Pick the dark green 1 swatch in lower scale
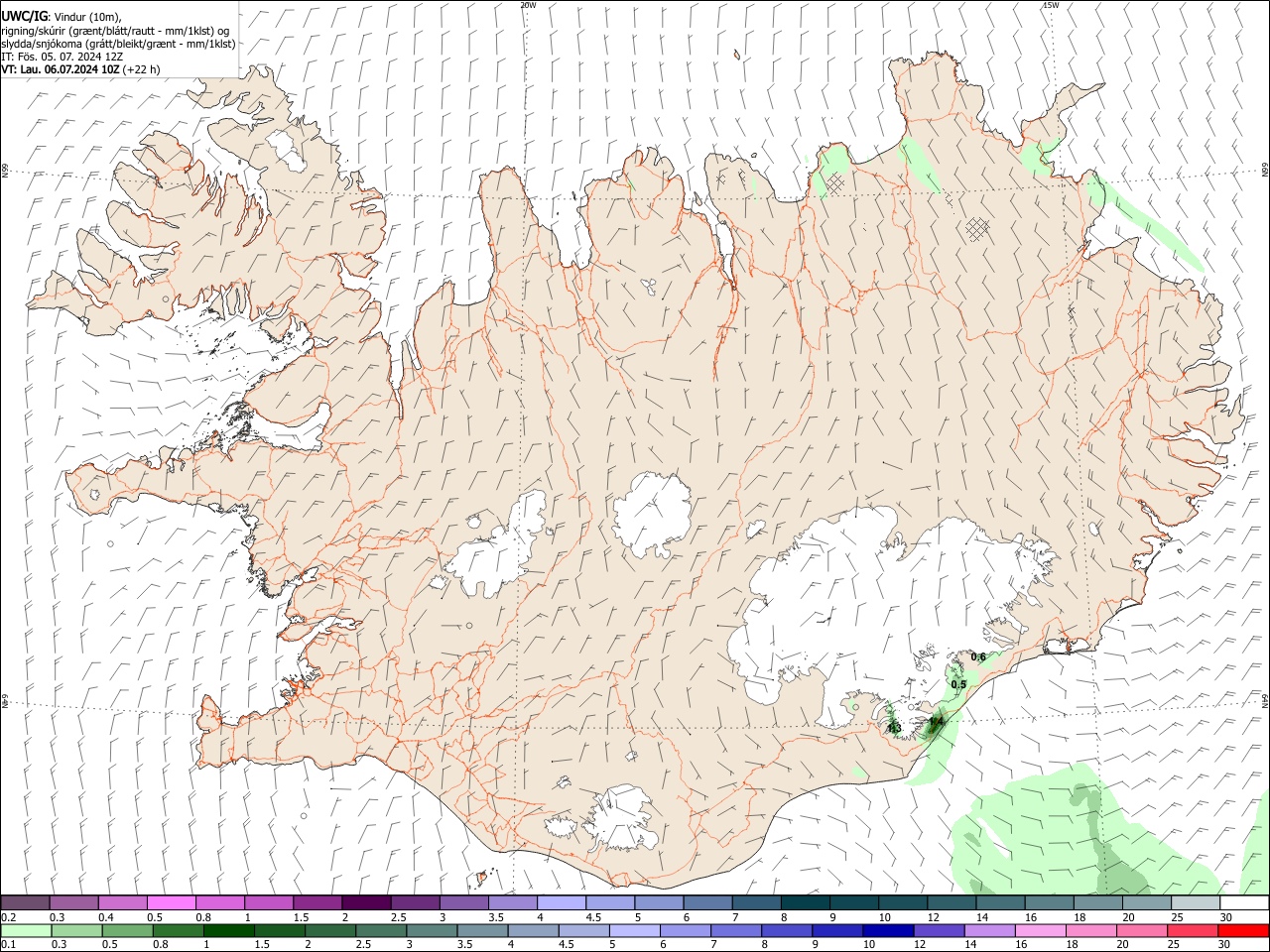The width and height of the screenshot is (1270, 952). (228, 930)
